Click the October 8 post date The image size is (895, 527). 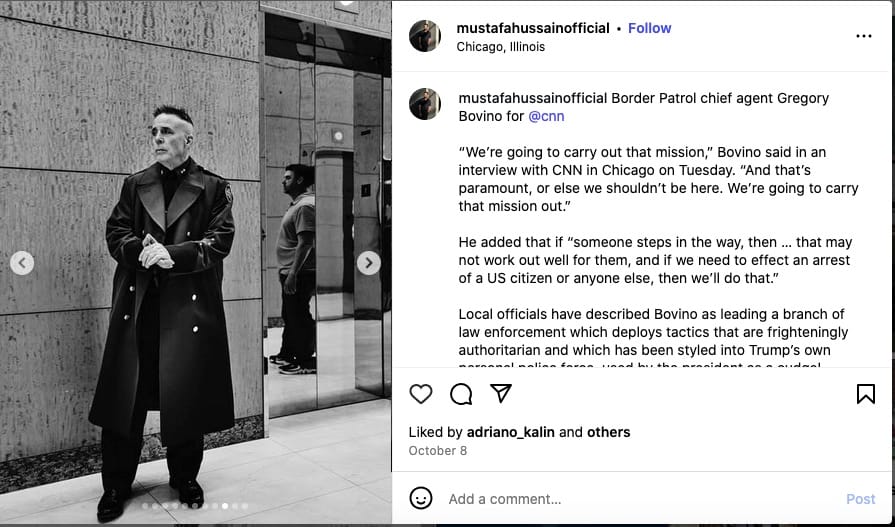pyautogui.click(x=438, y=450)
